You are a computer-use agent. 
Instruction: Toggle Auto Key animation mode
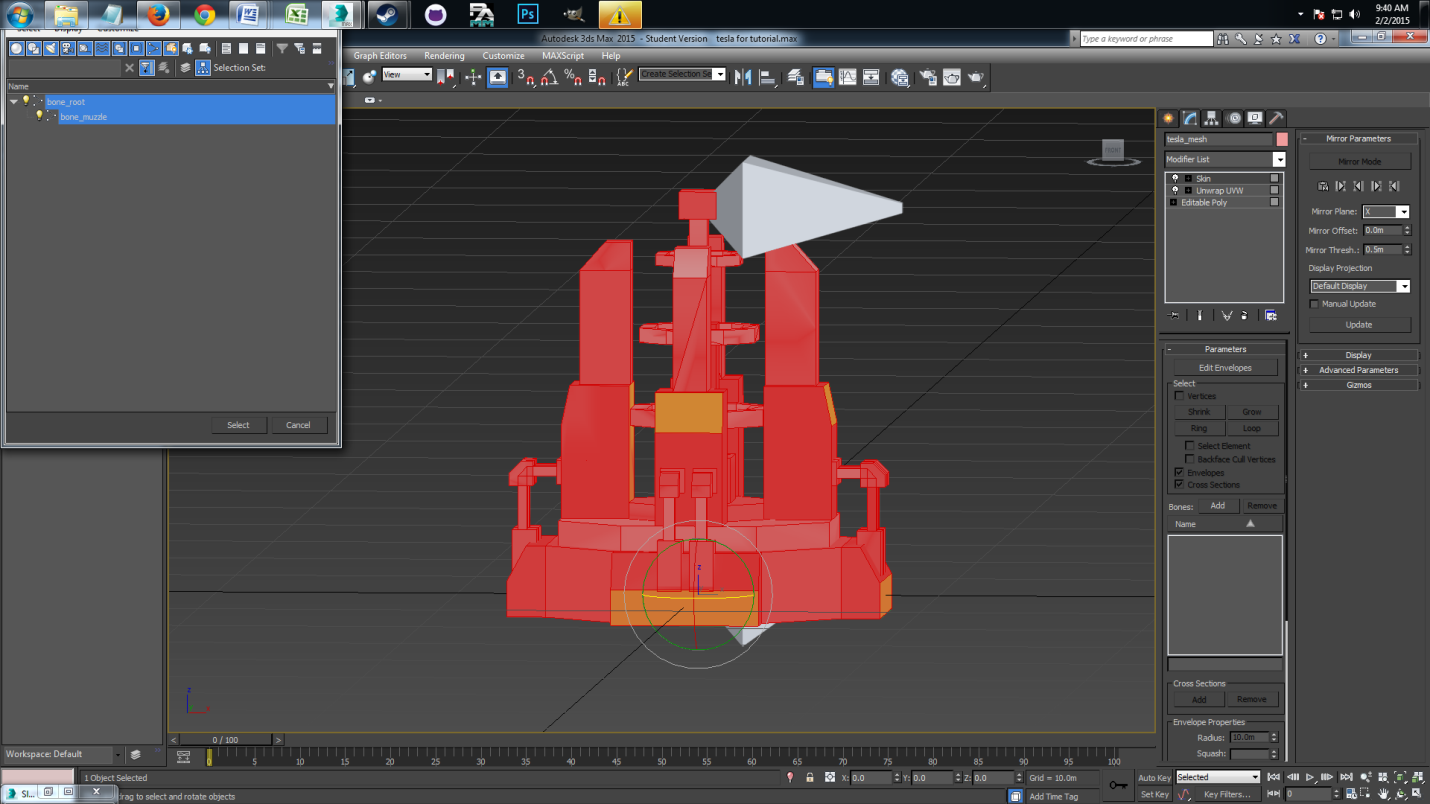[1154, 777]
